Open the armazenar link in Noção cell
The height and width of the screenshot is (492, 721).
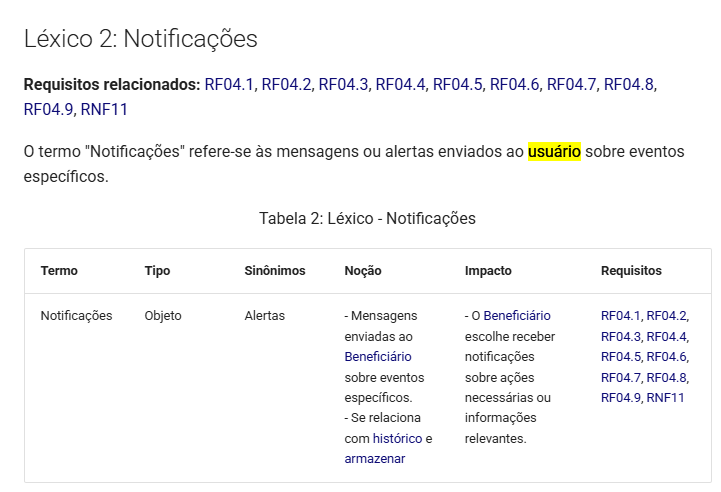375,459
